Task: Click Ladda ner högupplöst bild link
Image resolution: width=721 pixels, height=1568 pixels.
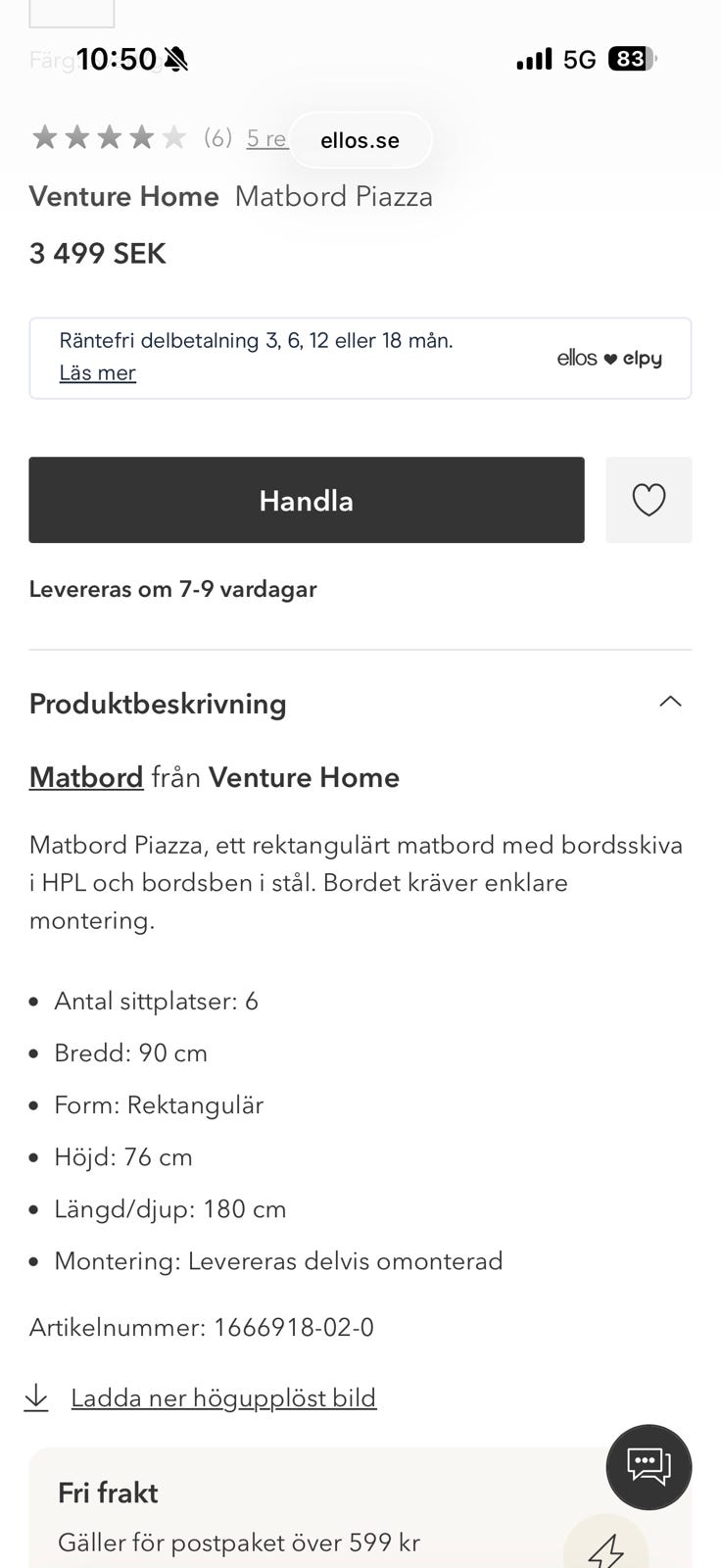Action: click(223, 1397)
